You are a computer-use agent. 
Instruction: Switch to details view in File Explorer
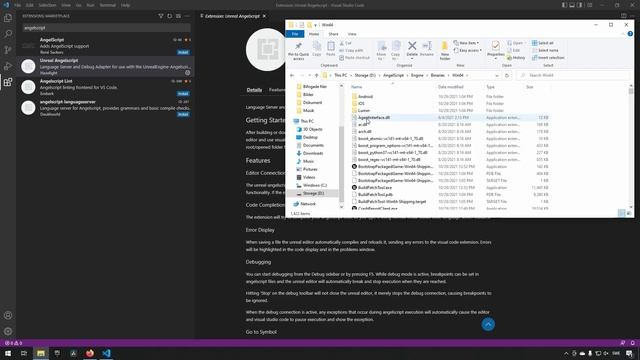pos(622,213)
